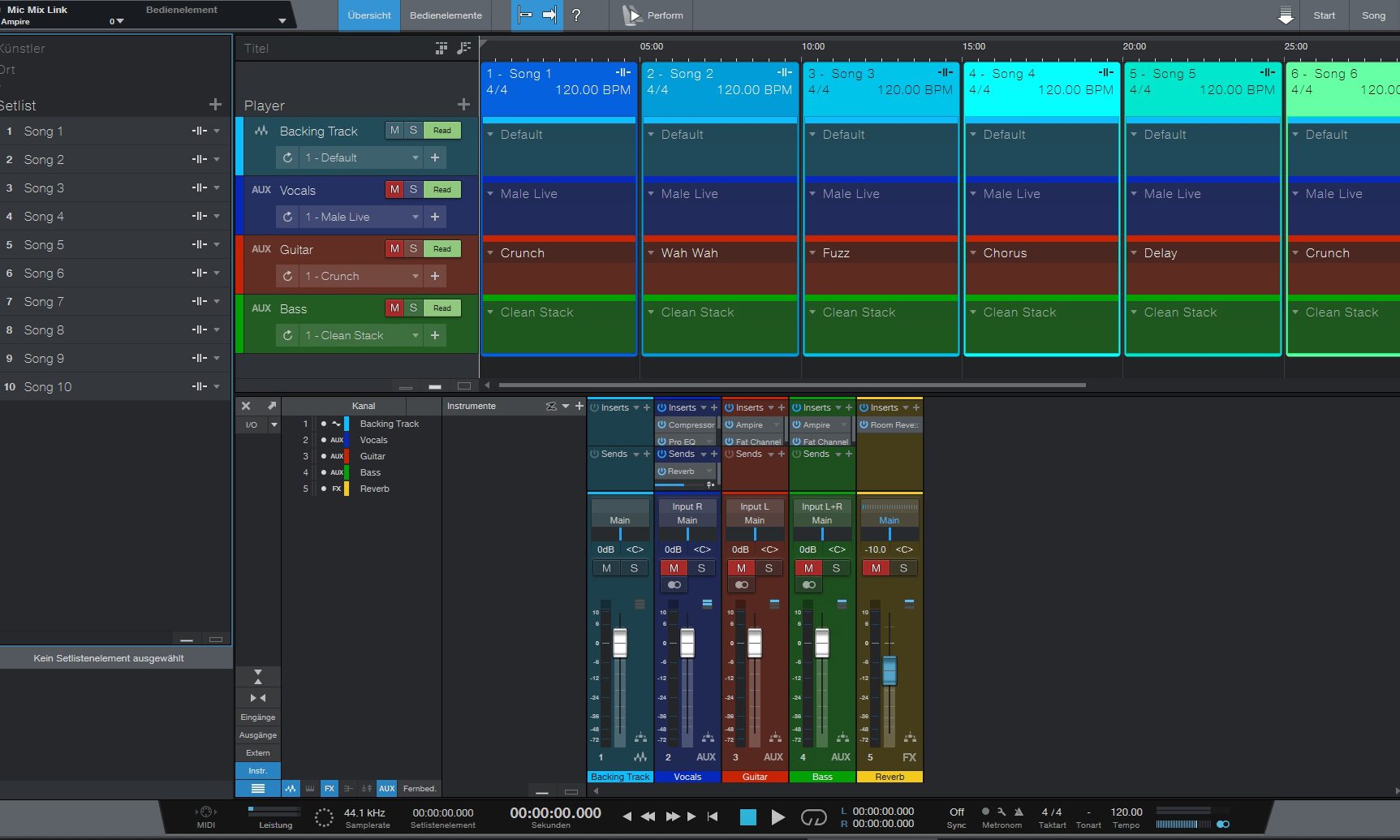Image resolution: width=1400 pixels, height=840 pixels.
Task: Detach the mixer using the arrow icon
Action: (272, 406)
